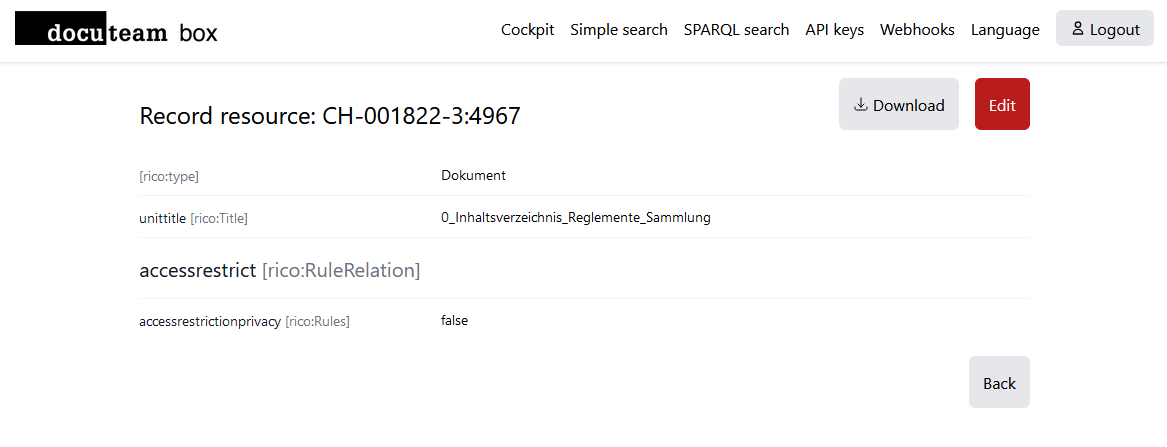Go to Simple search
Viewport: 1167px width, 447px height.
pyautogui.click(x=619, y=30)
